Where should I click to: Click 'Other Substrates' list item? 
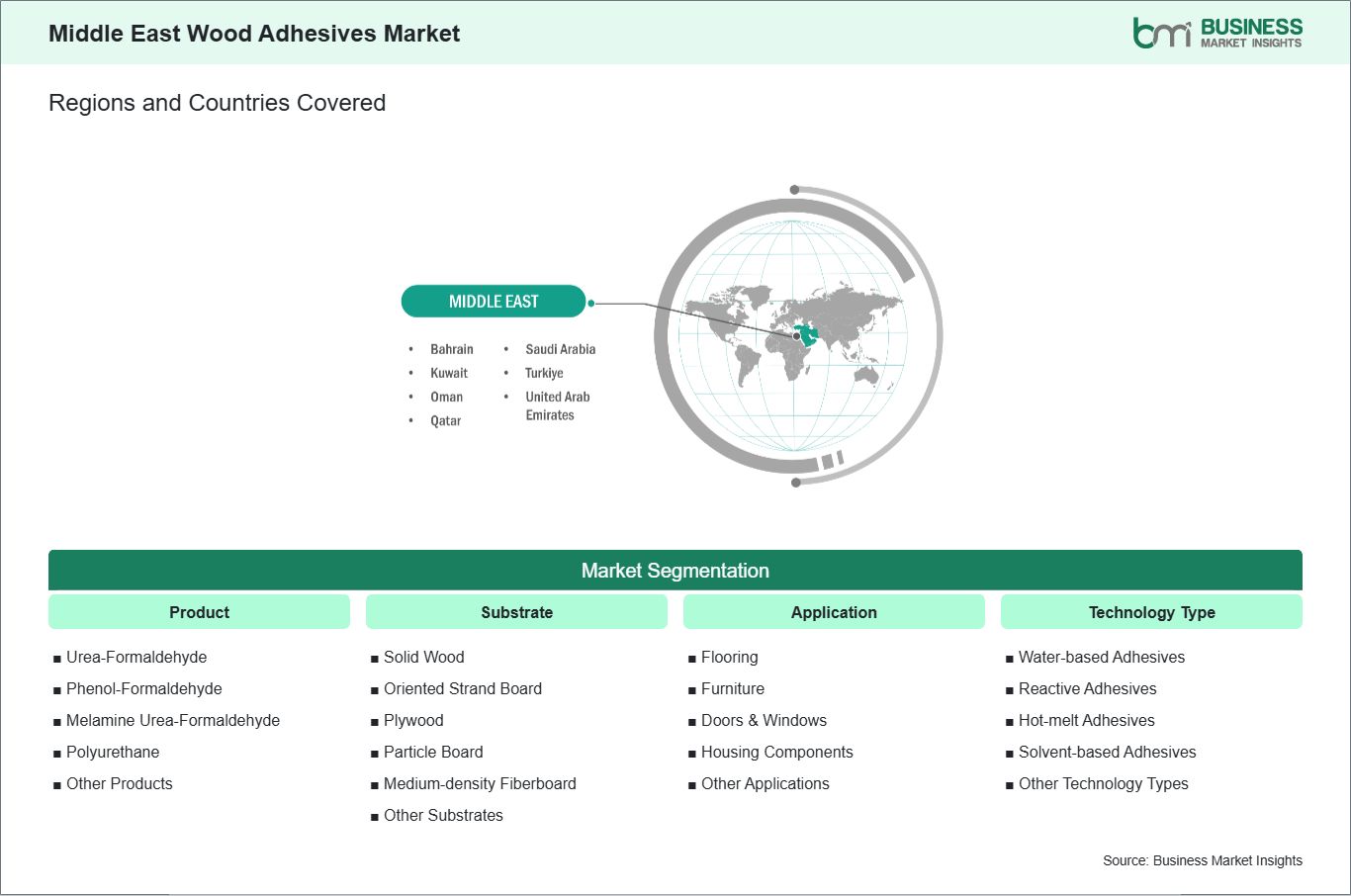tap(443, 815)
